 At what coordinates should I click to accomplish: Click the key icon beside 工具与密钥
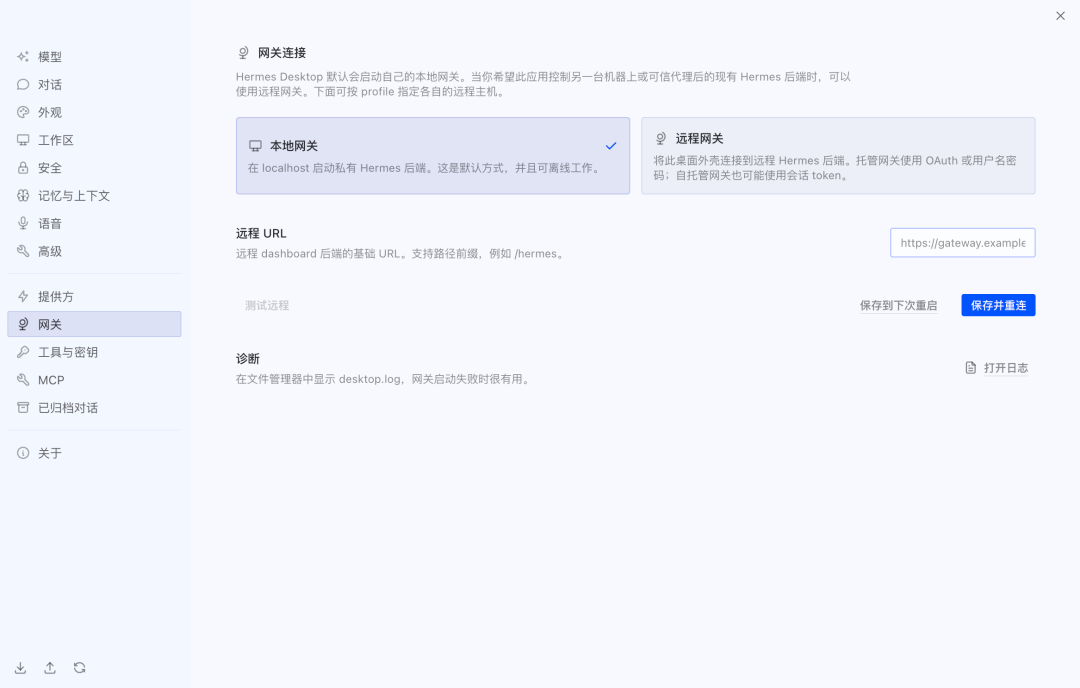(23, 352)
